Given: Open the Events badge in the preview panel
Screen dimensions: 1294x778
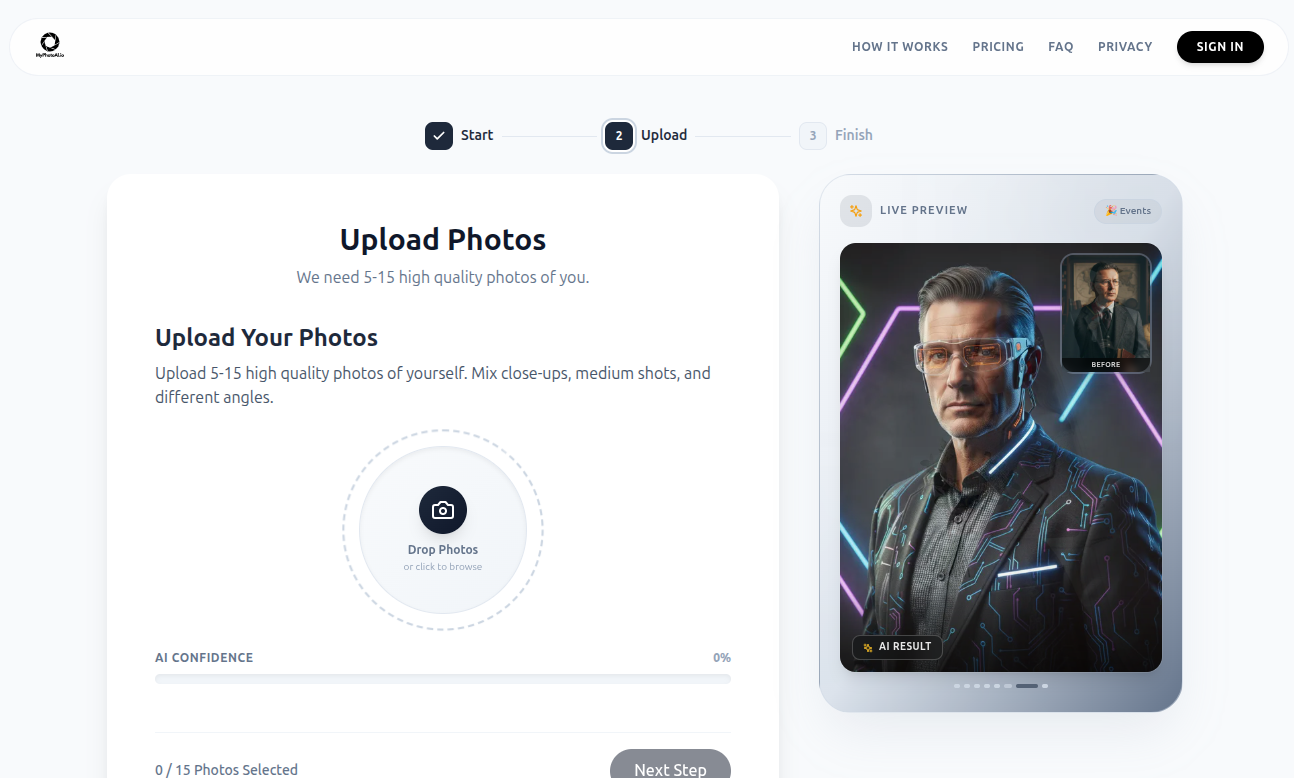Looking at the screenshot, I should click(1127, 210).
